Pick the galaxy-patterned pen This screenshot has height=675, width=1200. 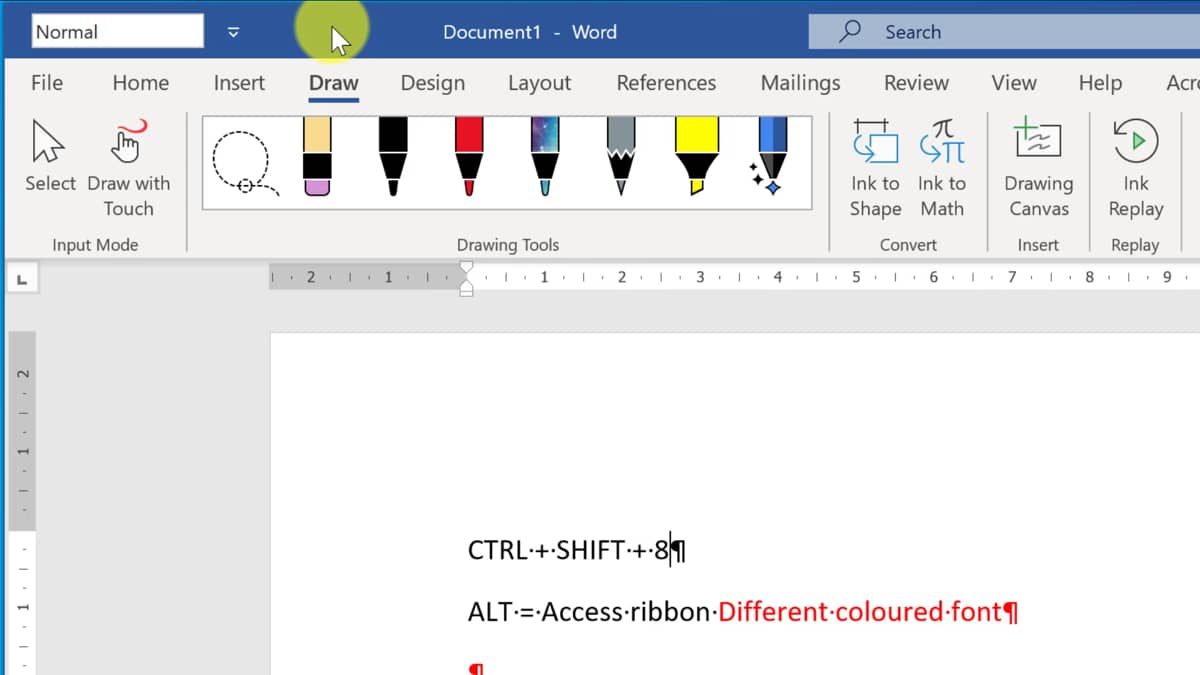click(545, 157)
